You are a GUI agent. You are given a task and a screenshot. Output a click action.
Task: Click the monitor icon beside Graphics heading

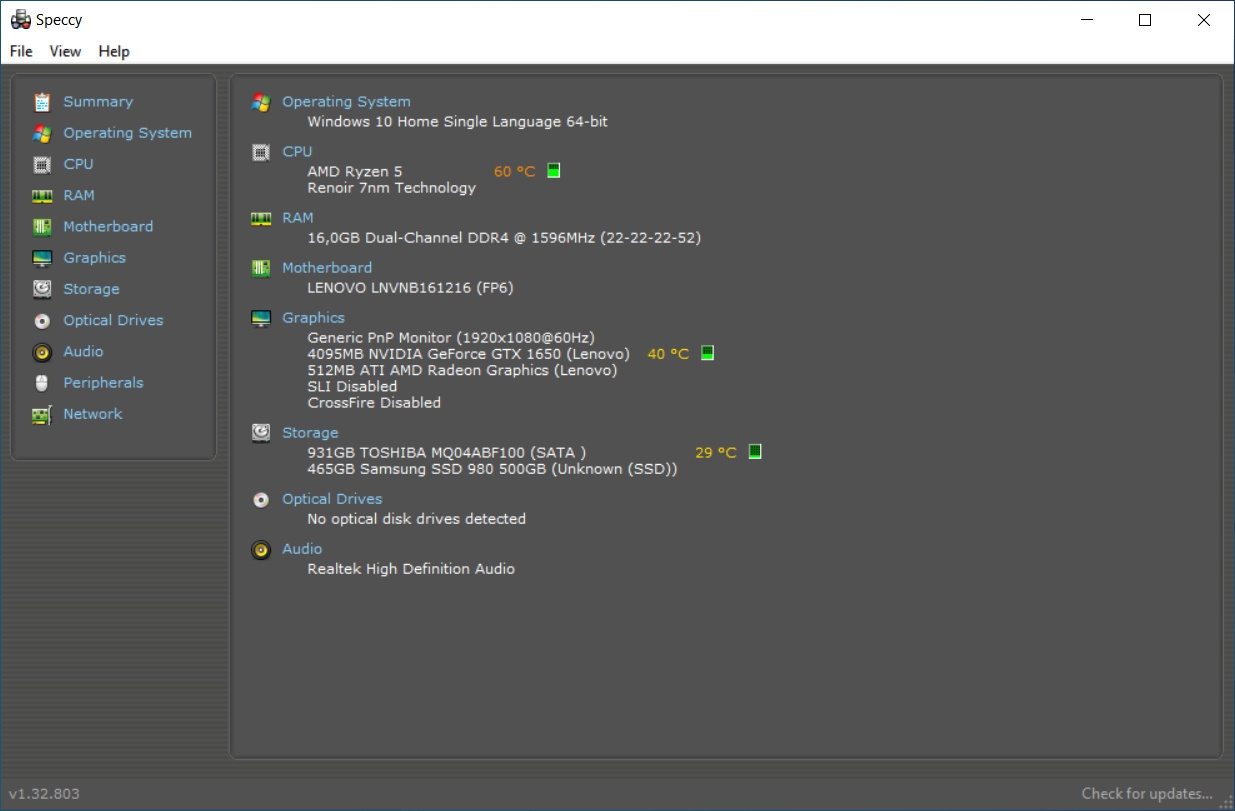261,318
